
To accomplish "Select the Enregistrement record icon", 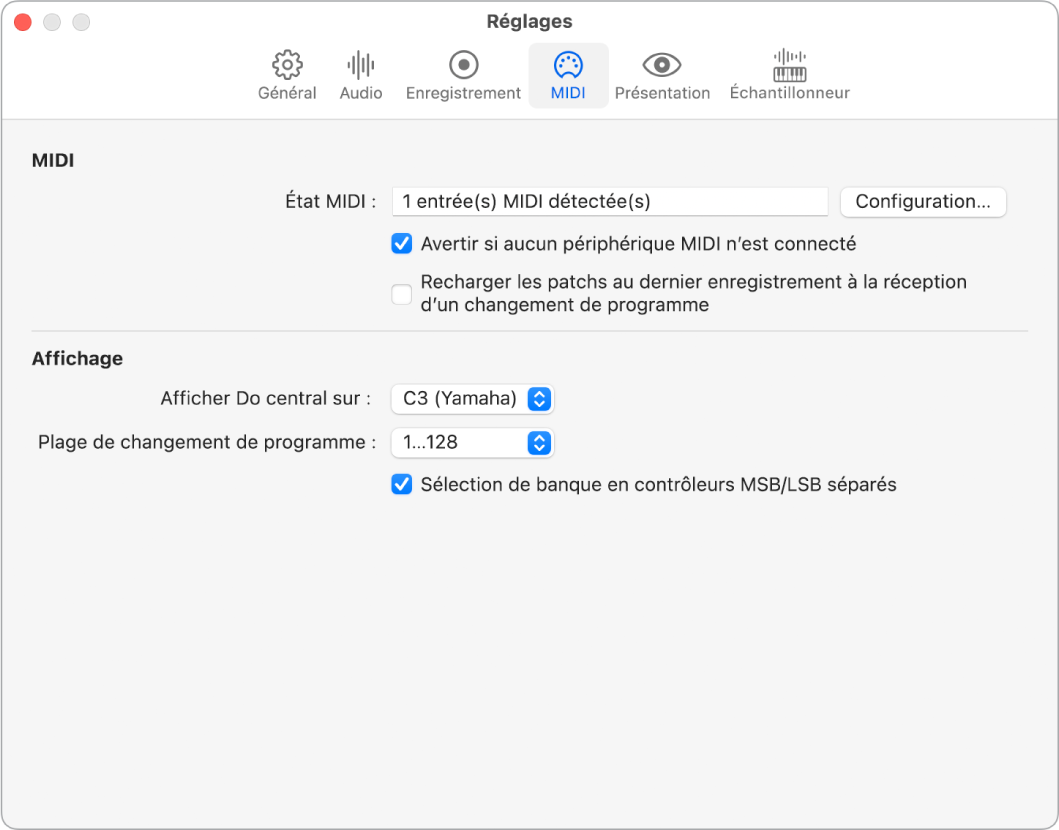I will [463, 65].
